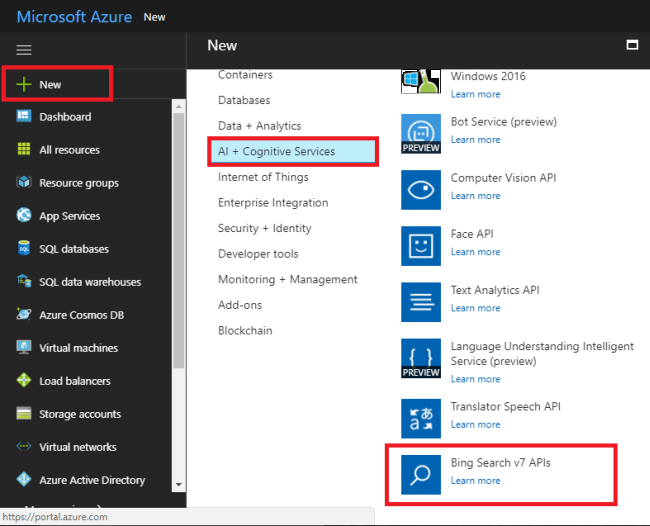Follow Learn more link under Face API

[475, 252]
